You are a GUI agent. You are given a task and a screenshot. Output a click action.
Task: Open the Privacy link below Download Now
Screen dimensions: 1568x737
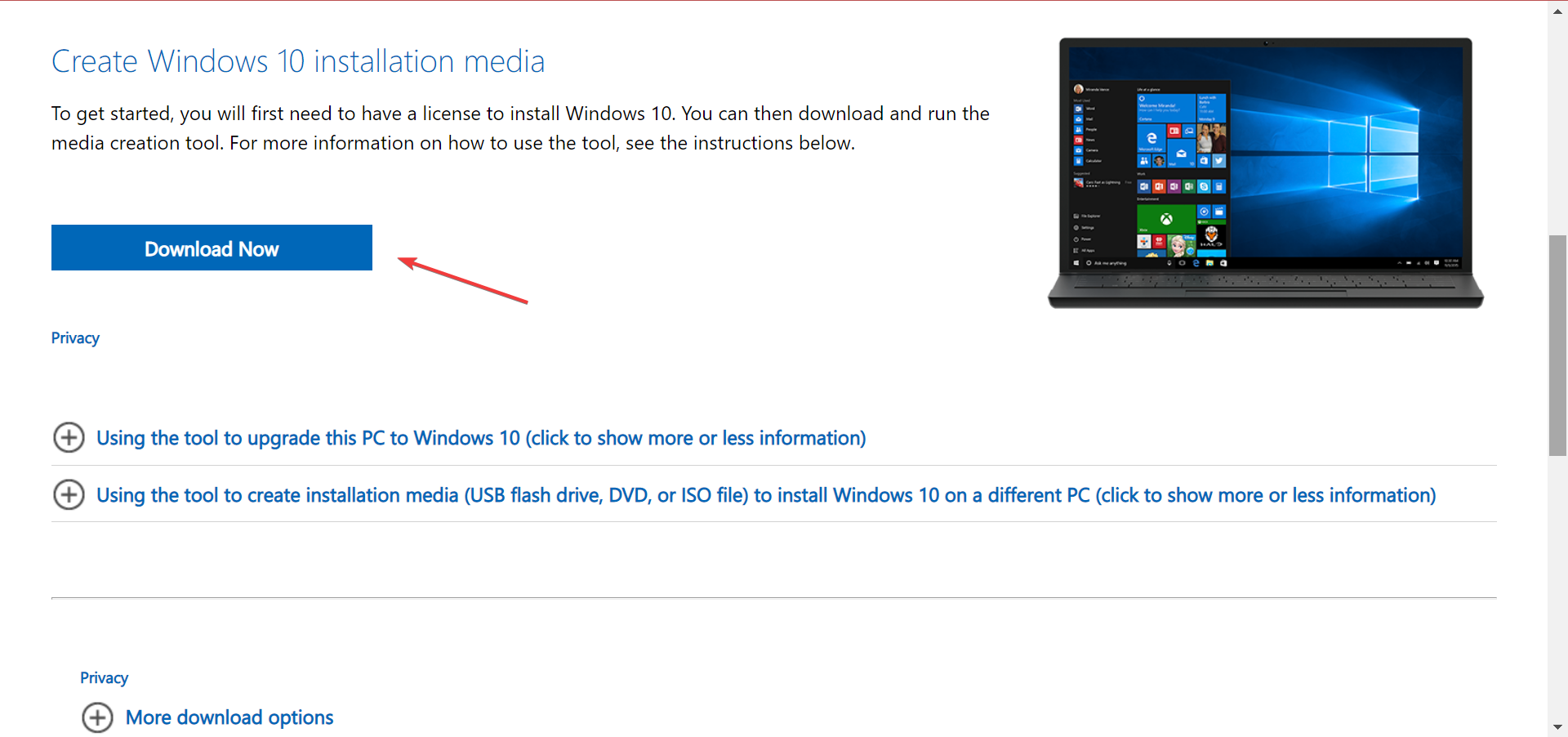75,338
